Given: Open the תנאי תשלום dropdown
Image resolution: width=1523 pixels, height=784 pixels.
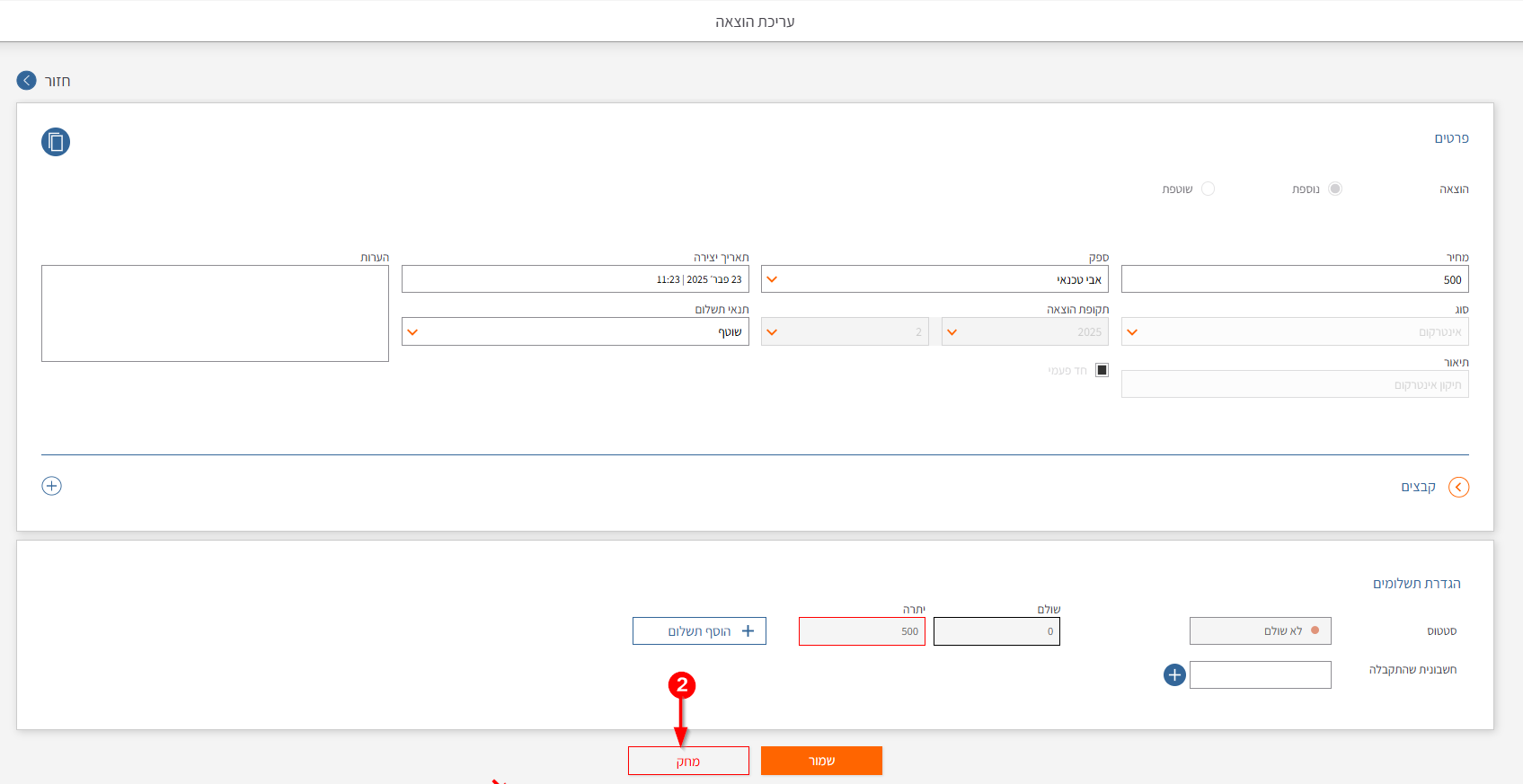Looking at the screenshot, I should pyautogui.click(x=575, y=332).
